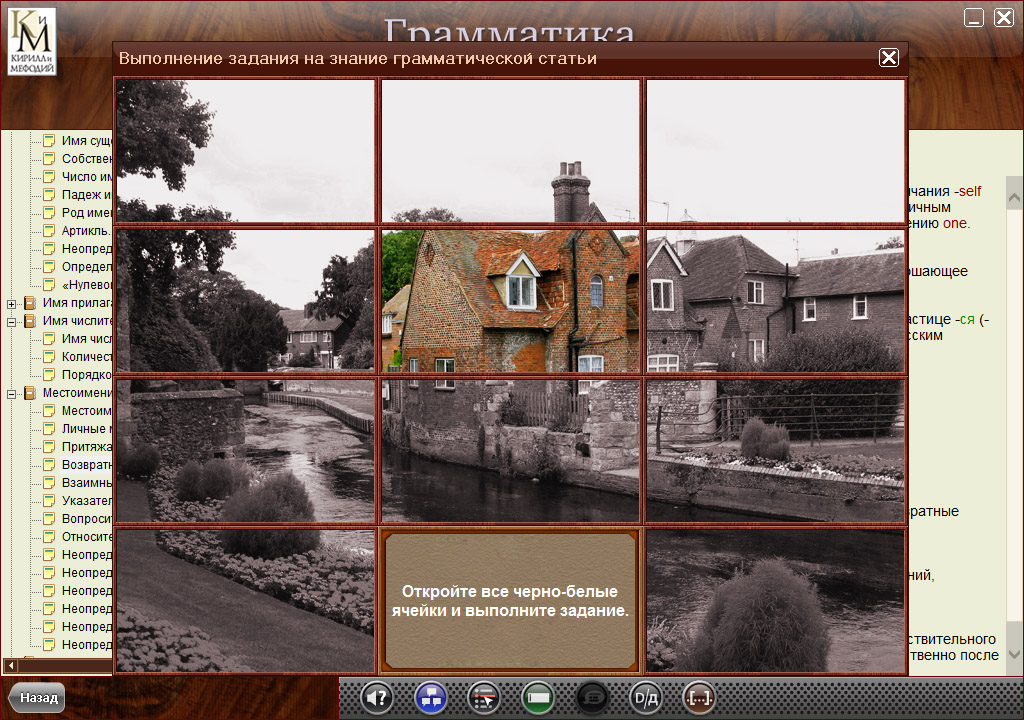Close the Грамматика main window

tap(1004, 18)
